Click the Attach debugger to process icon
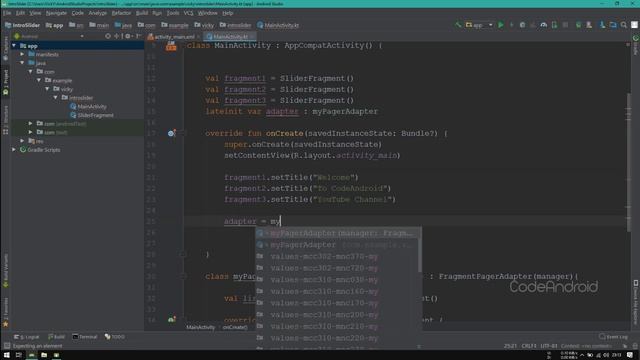640x360 pixels. click(x=554, y=25)
